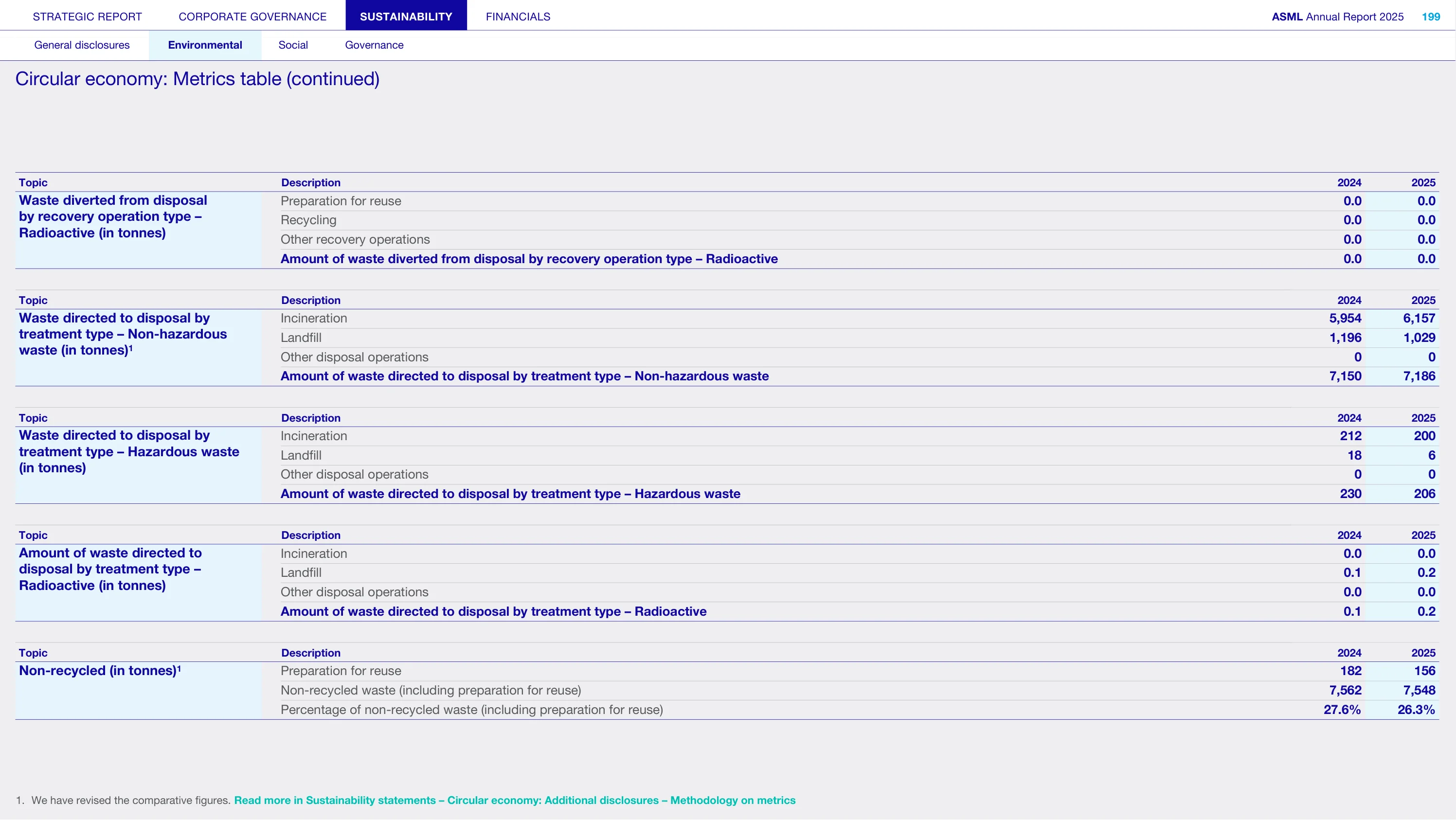
Task: Select the Non-hazardous Incineration 2025 value 6,157
Action: (1419, 318)
